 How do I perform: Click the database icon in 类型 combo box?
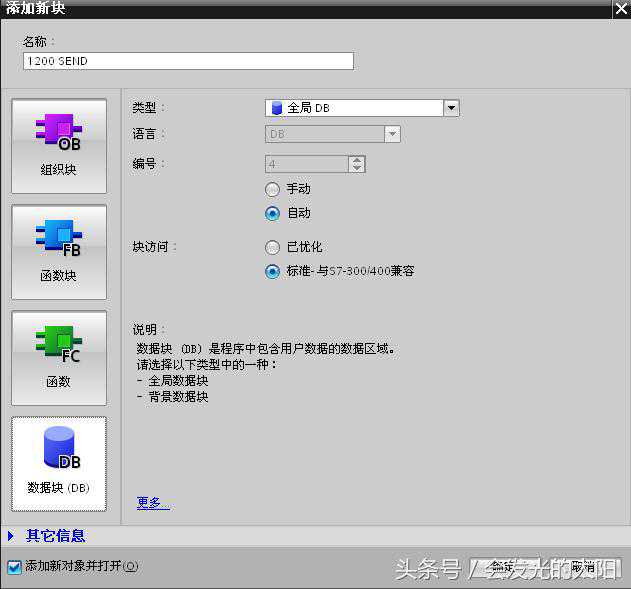pyautogui.click(x=276, y=108)
